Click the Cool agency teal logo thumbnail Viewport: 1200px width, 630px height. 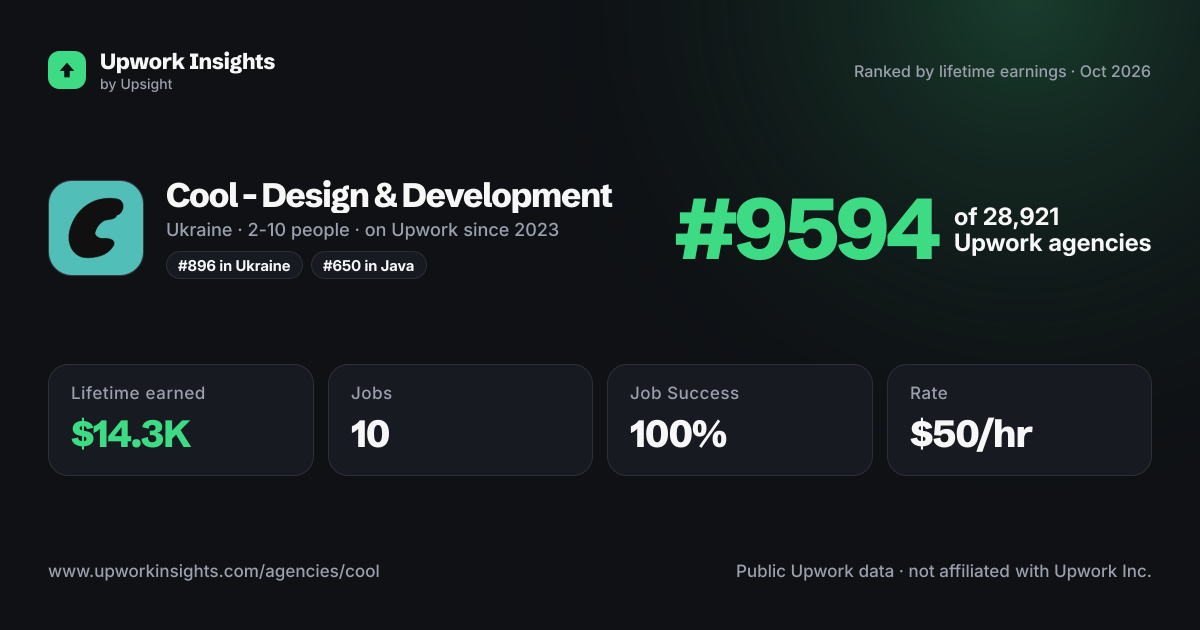(96, 228)
